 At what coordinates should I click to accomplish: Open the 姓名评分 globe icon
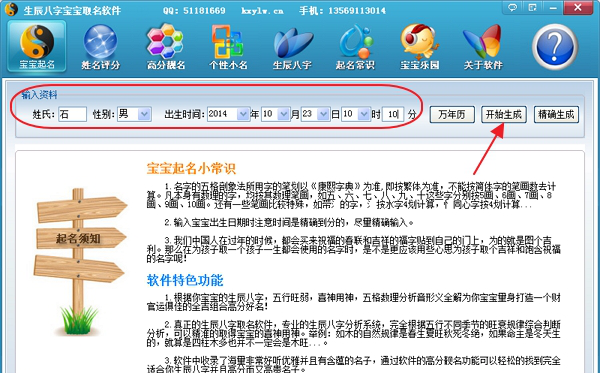tap(101, 47)
